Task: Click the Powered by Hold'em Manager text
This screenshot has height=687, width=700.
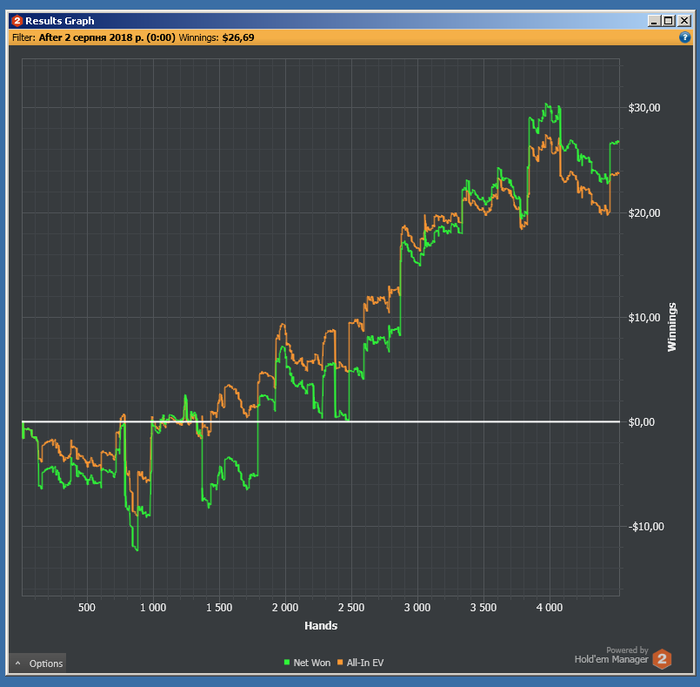Action: click(611, 655)
